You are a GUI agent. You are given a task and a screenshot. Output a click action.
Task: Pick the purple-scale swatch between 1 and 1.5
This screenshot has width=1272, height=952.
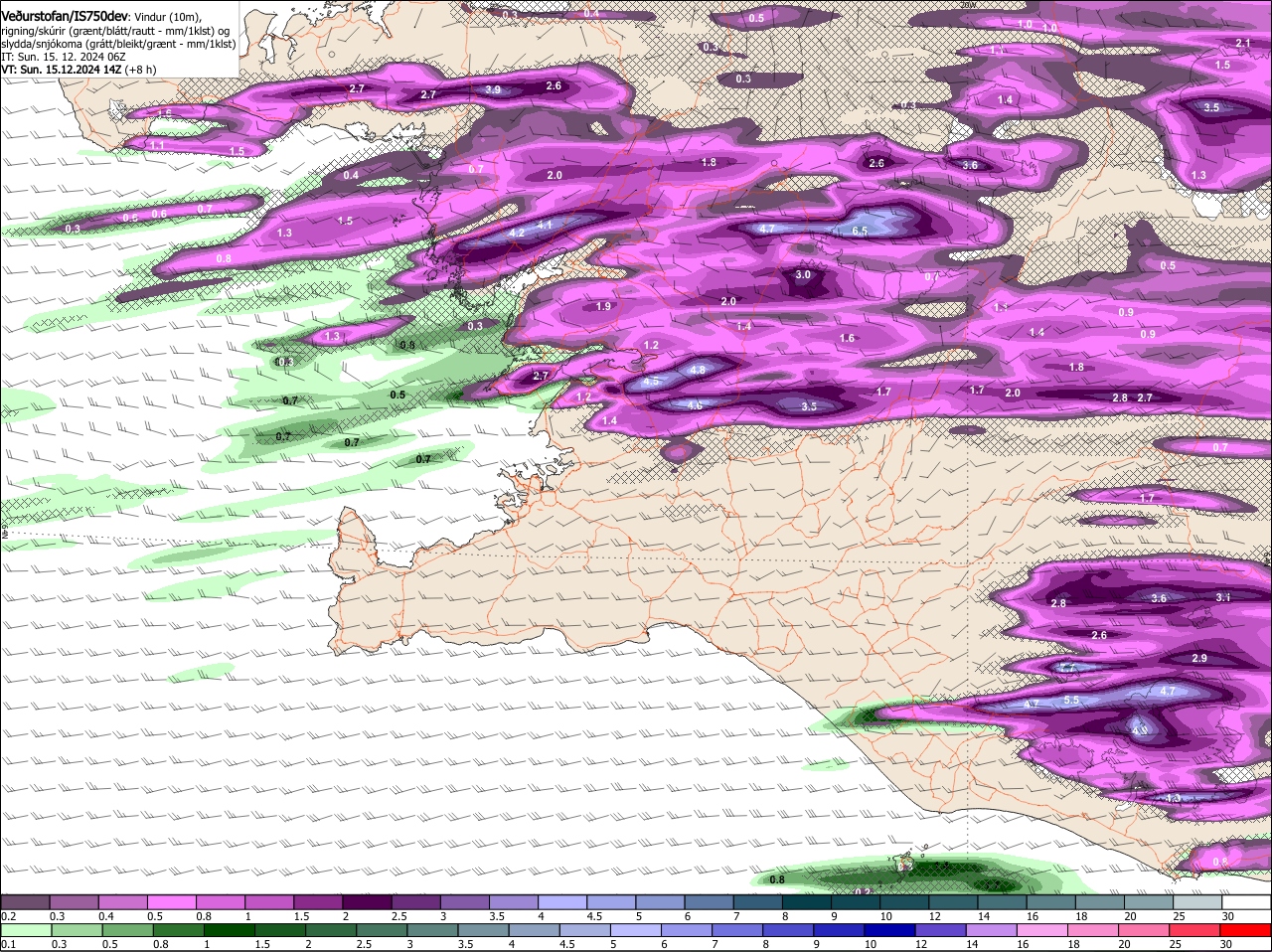tap(268, 902)
